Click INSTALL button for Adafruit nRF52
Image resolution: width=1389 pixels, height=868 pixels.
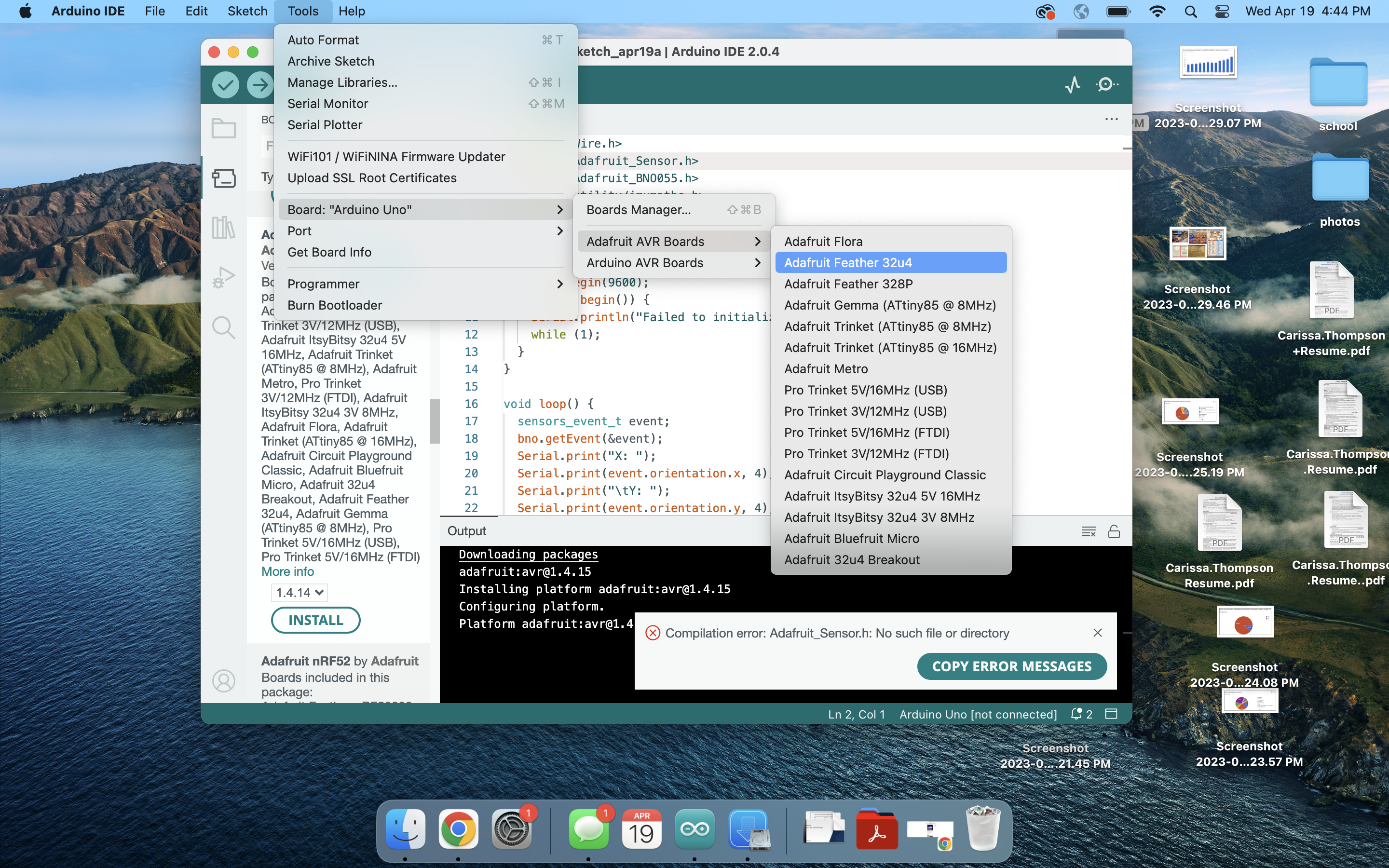coord(316,620)
